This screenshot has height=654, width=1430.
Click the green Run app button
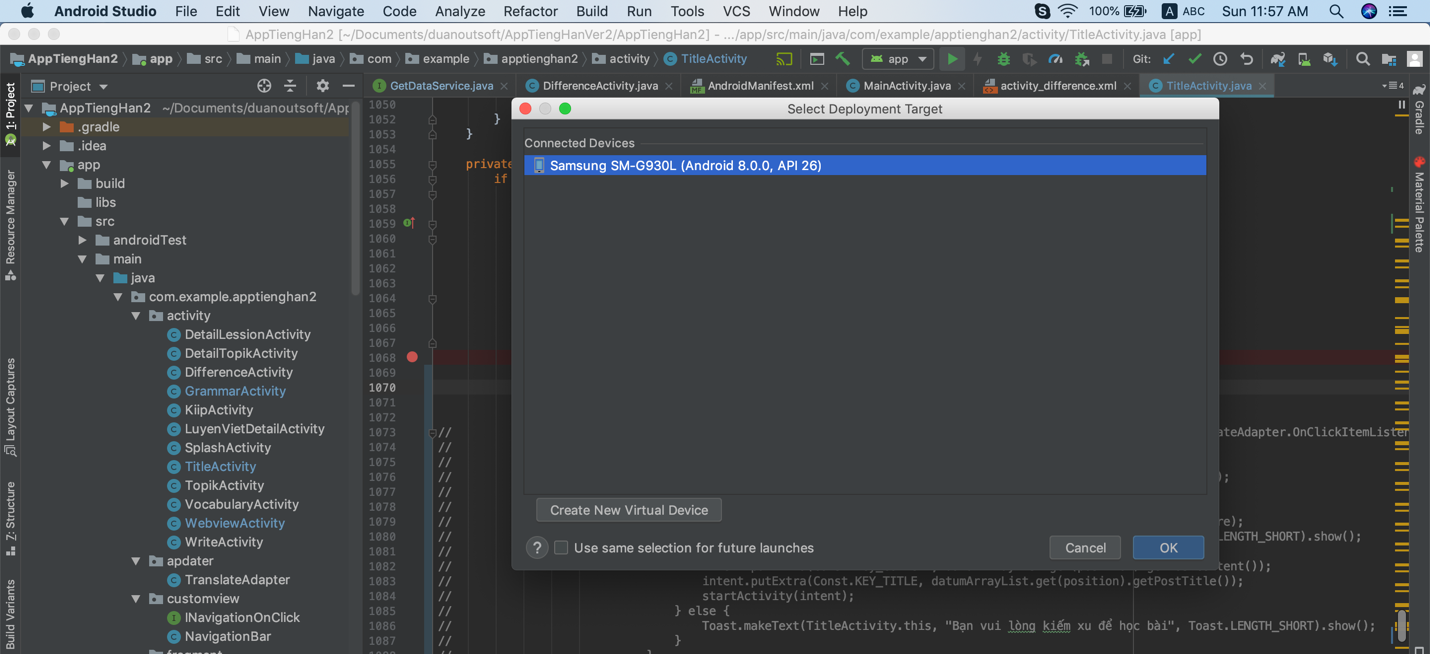(x=952, y=59)
